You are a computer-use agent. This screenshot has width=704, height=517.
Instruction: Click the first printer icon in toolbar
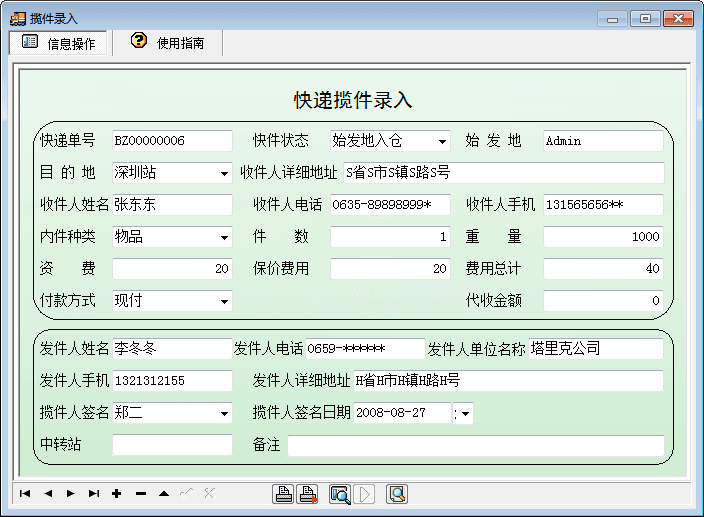(284, 493)
